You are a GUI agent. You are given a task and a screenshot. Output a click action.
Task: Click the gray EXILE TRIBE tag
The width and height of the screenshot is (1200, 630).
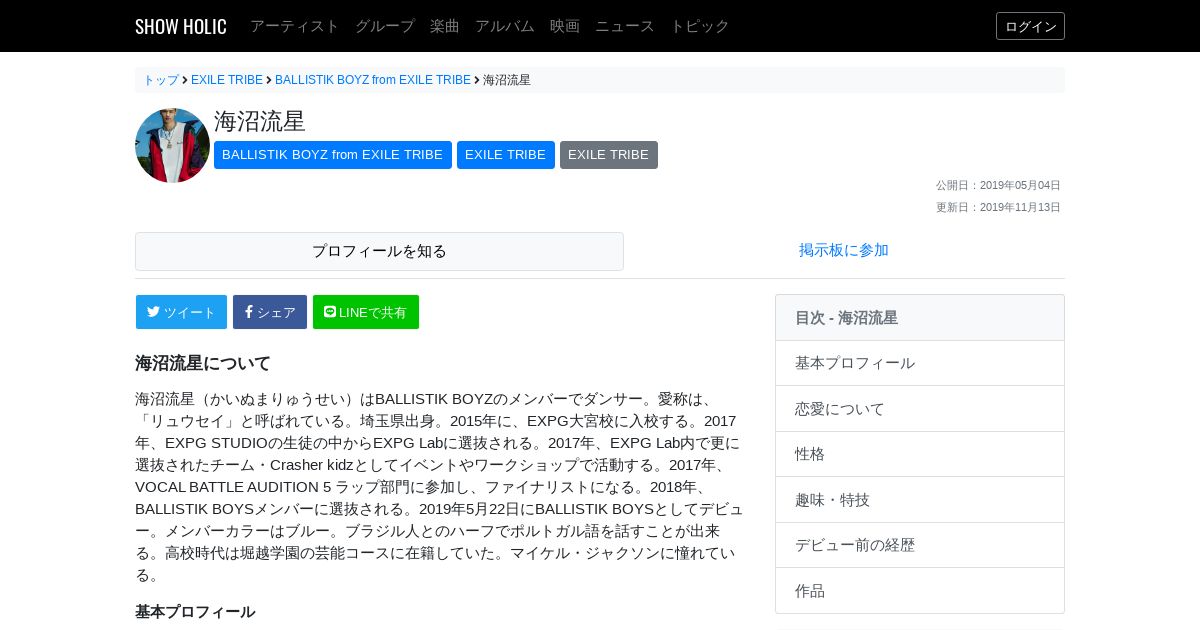coord(609,155)
